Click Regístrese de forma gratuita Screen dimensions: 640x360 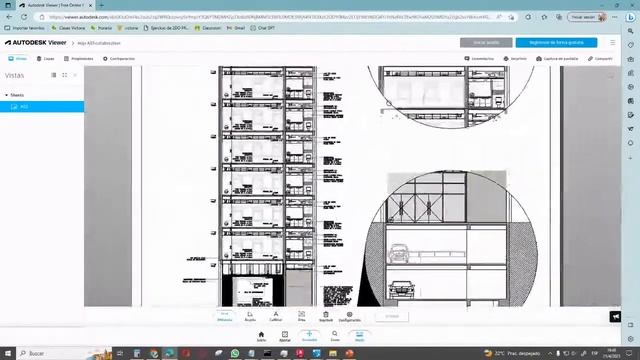point(556,42)
